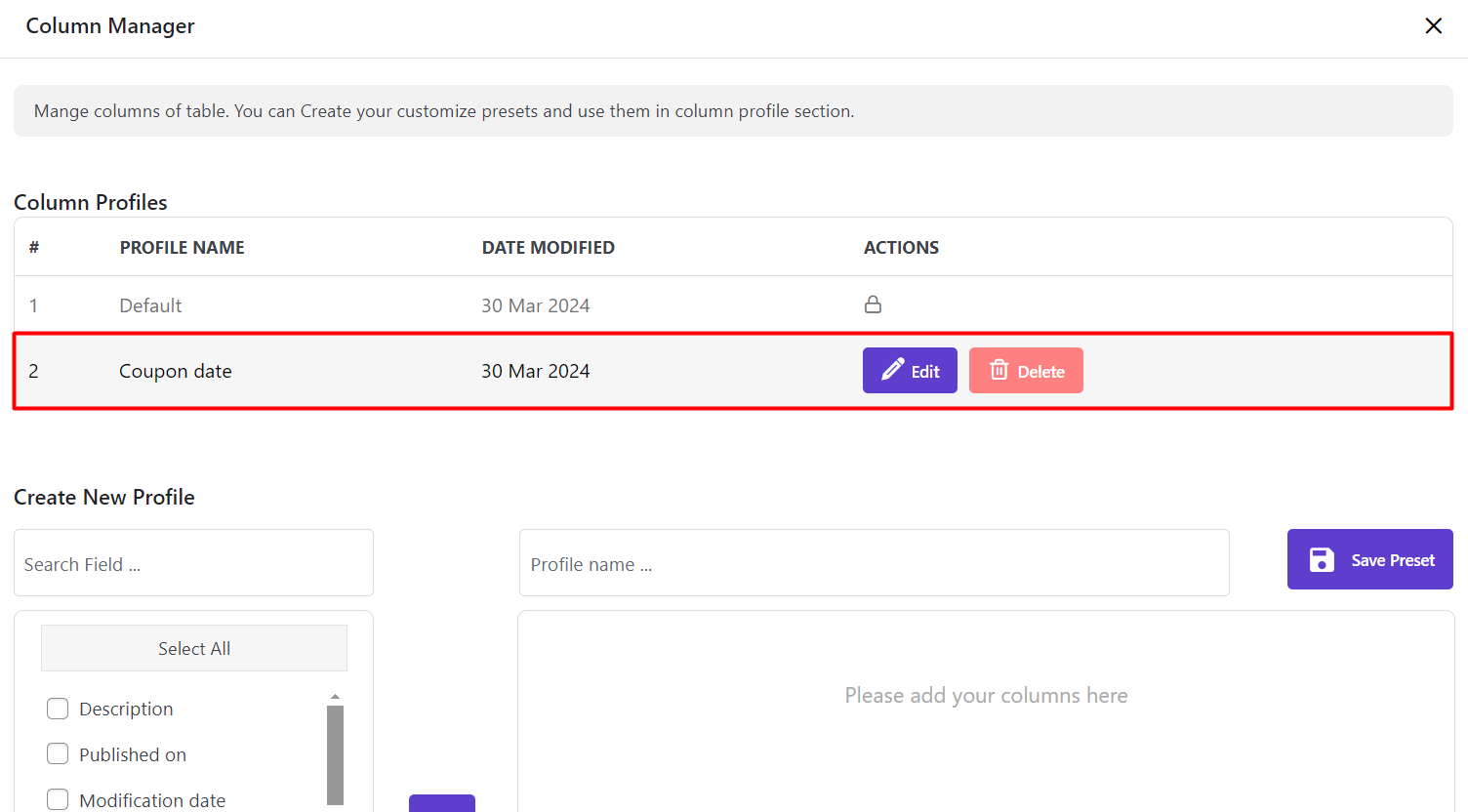Screen dimensions: 1468x812
Task: Click the scroll up arrow in field list
Action: pos(335,697)
